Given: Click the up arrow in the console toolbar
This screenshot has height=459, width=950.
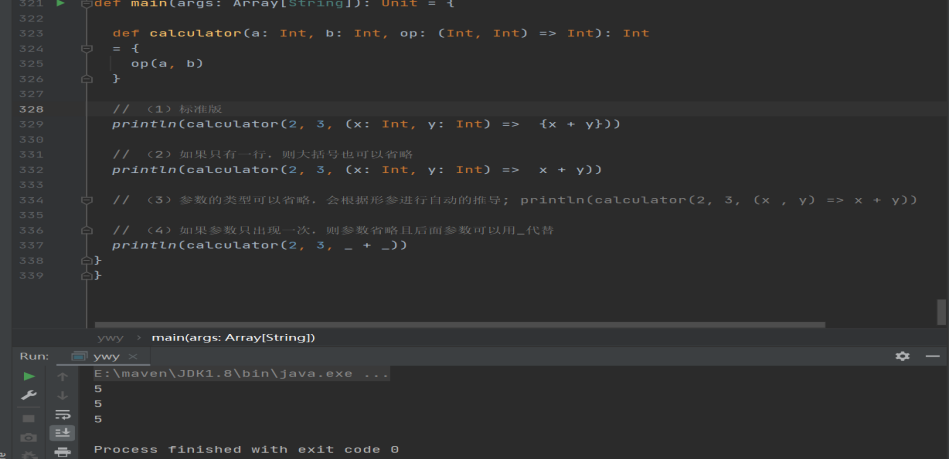Looking at the screenshot, I should 62,377.
